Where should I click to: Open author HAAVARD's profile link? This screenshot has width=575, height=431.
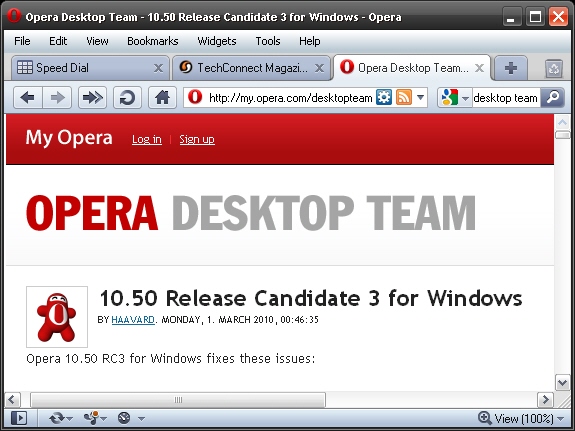(x=133, y=320)
